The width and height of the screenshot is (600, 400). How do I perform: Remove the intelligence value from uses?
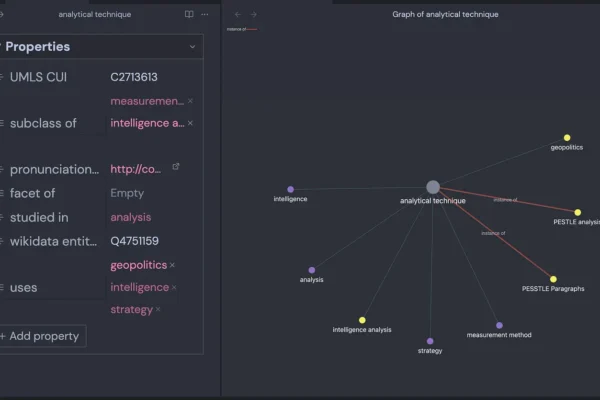coord(174,287)
